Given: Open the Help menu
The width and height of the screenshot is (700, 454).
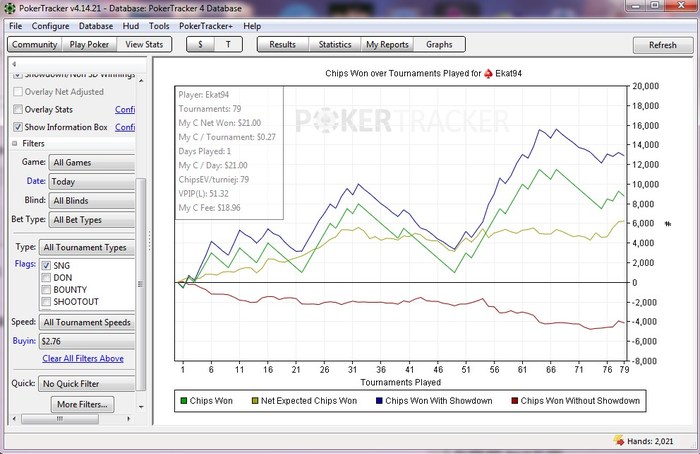Looking at the screenshot, I should click(x=252, y=26).
